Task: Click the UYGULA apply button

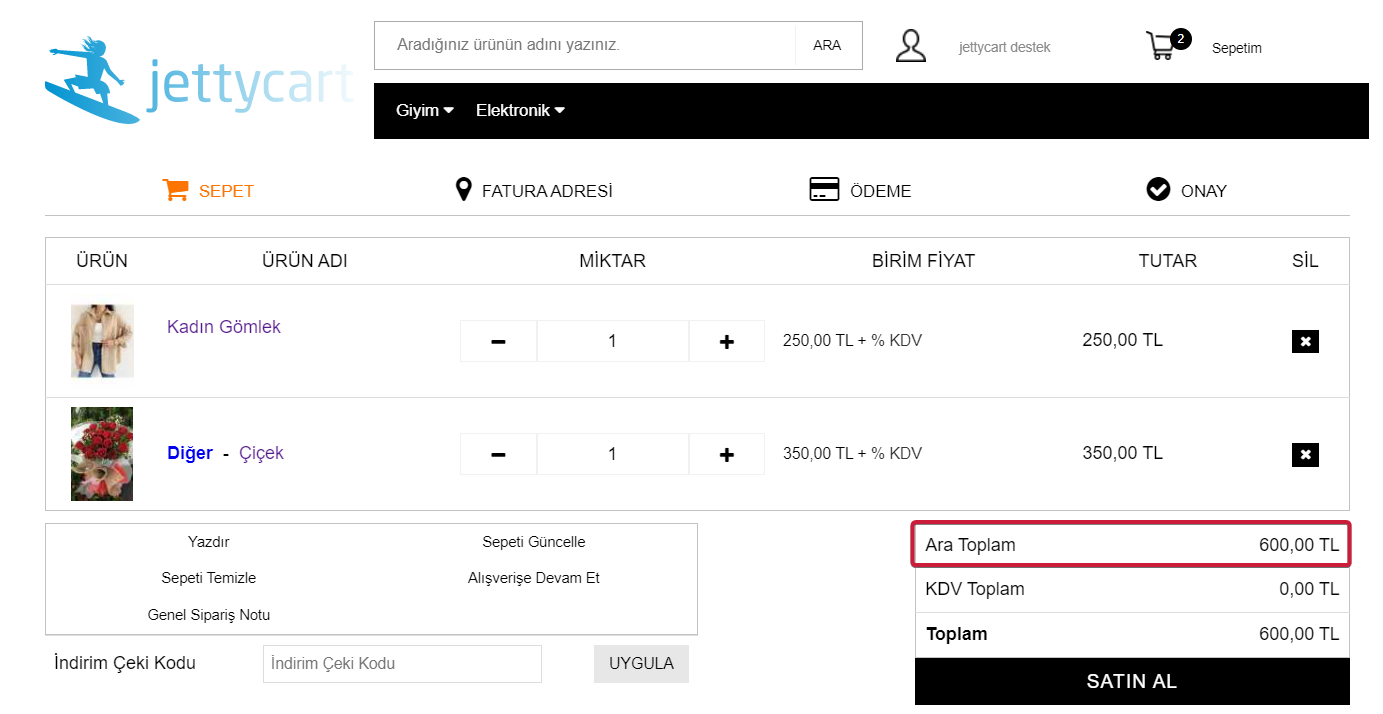Action: coord(641,664)
